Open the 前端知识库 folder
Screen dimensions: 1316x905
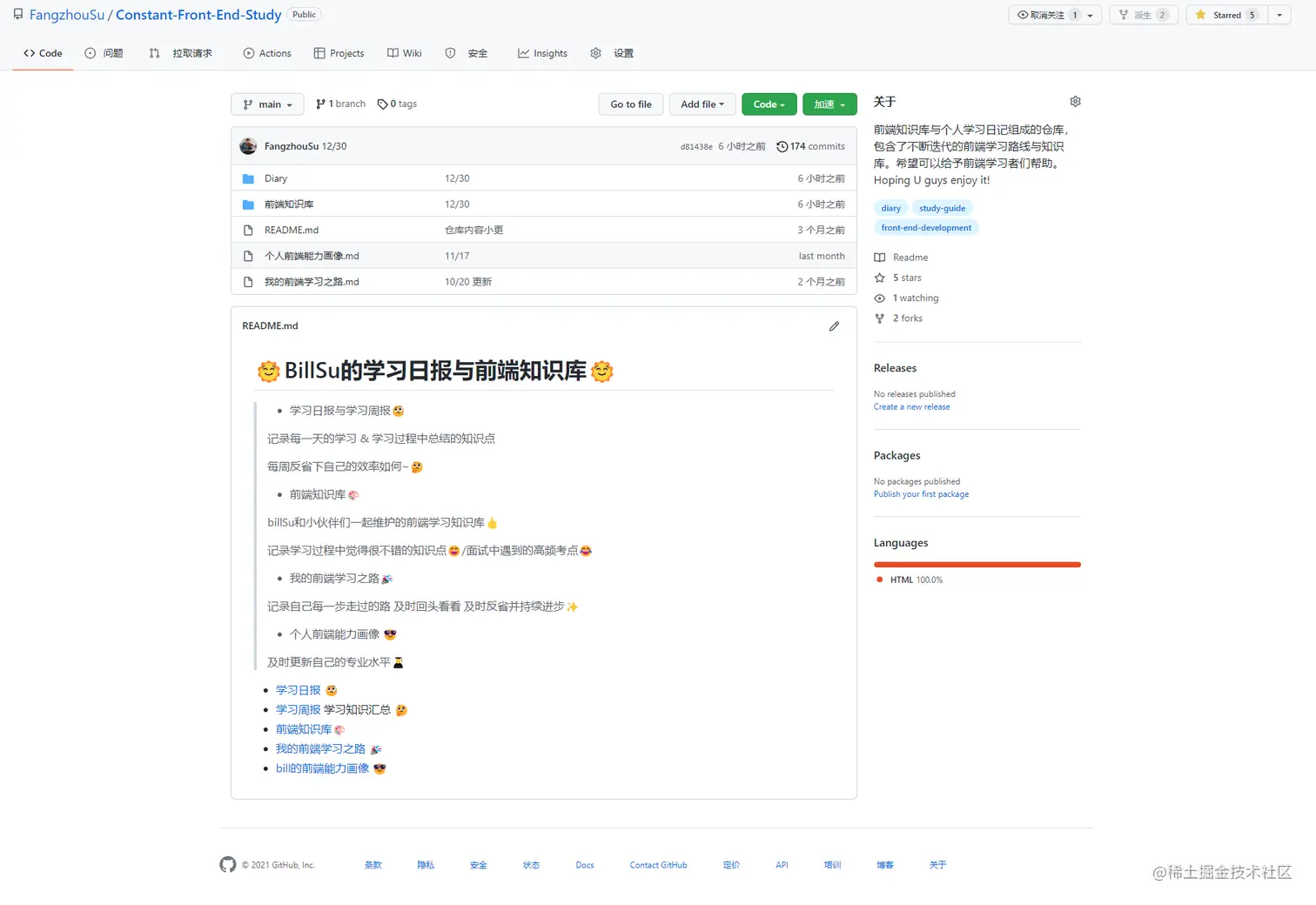(x=289, y=204)
